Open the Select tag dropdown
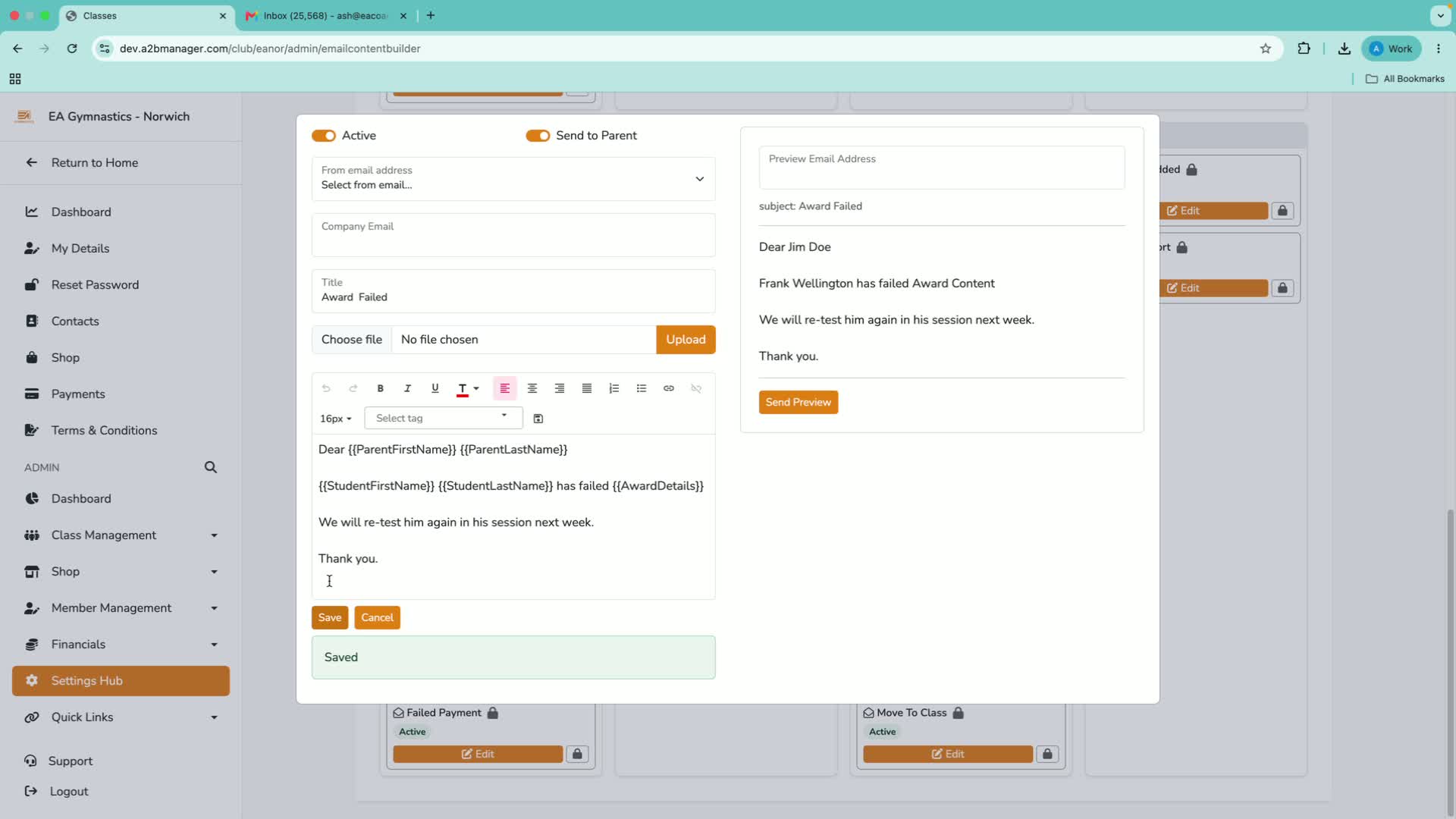Screen dimensions: 1456x819 tap(443, 418)
